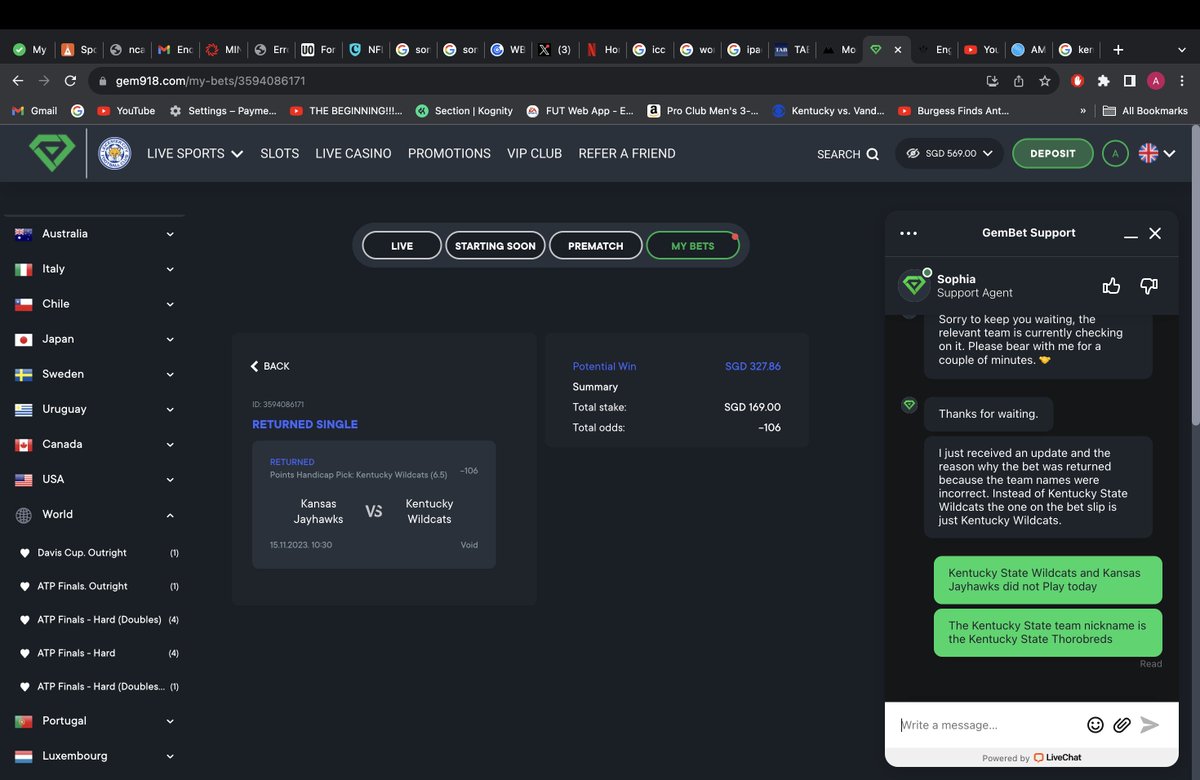The height and width of the screenshot is (780, 1200).
Task: Expand Australia in the country list
Action: [x=95, y=234]
